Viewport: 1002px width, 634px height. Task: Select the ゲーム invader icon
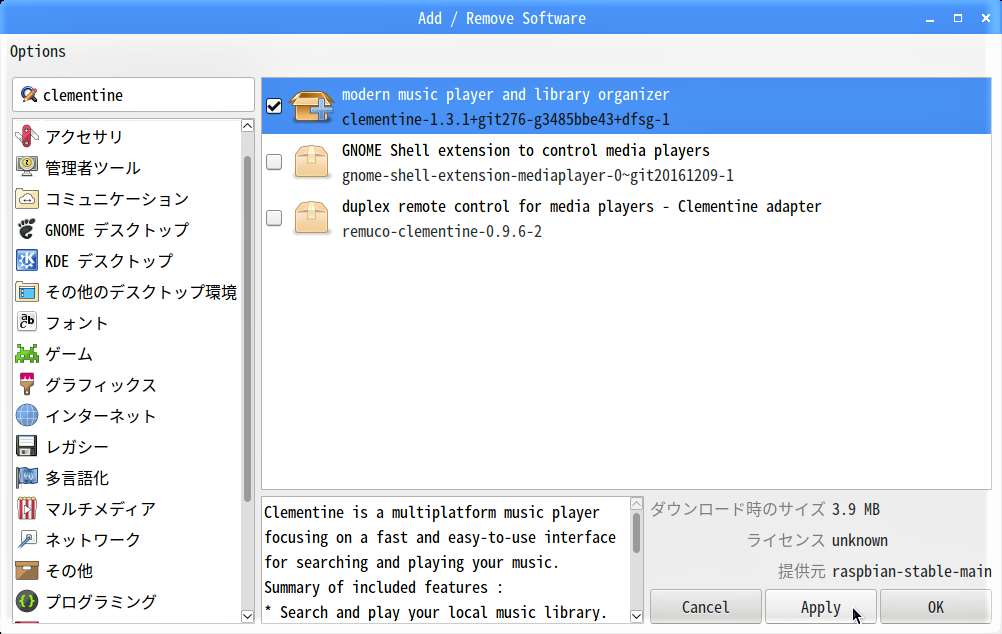27,353
